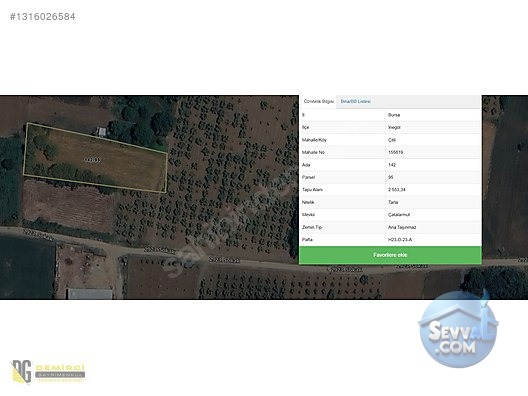Screen dimensions: 528x396
Task: Select the Zemin Tip value Ana Taşınmaz
Action: (x=402, y=227)
